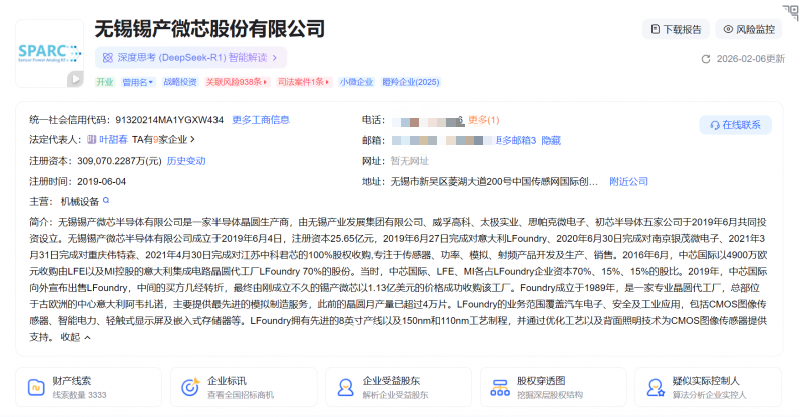Viewport: 800px width, 417px height.
Task: Open 疑似实际控制人 card
Action: (x=708, y=388)
